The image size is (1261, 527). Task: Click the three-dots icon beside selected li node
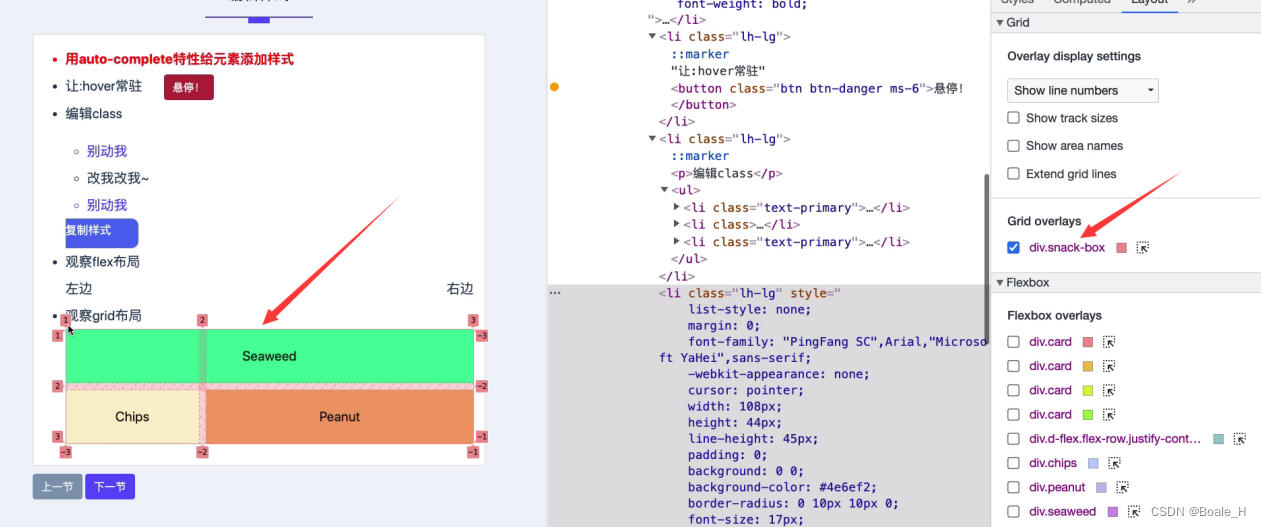click(x=555, y=293)
